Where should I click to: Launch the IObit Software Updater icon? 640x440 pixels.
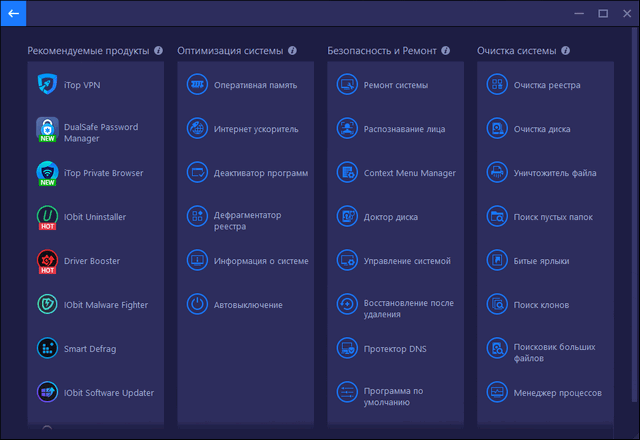(47, 392)
